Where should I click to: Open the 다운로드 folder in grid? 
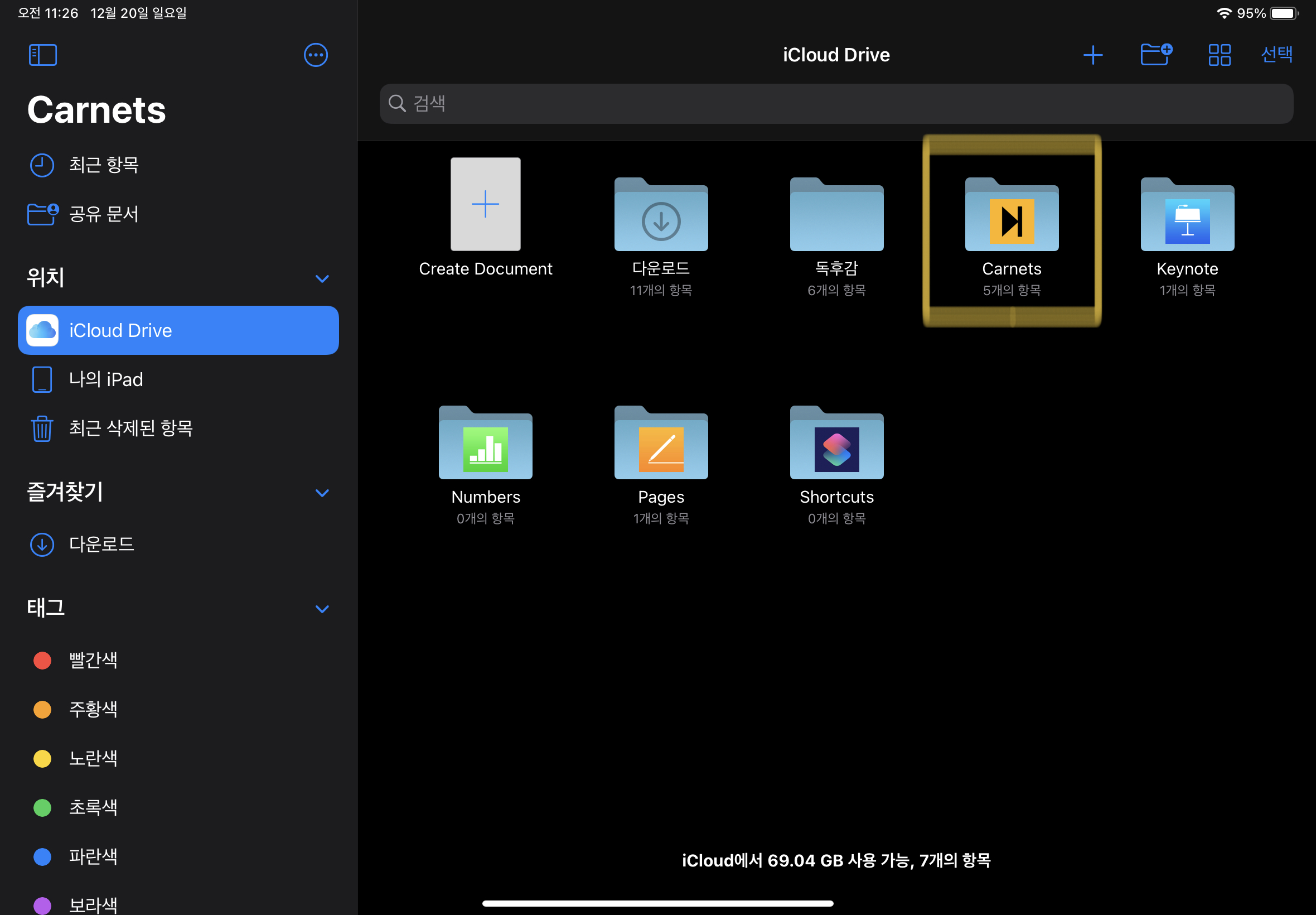click(x=661, y=216)
